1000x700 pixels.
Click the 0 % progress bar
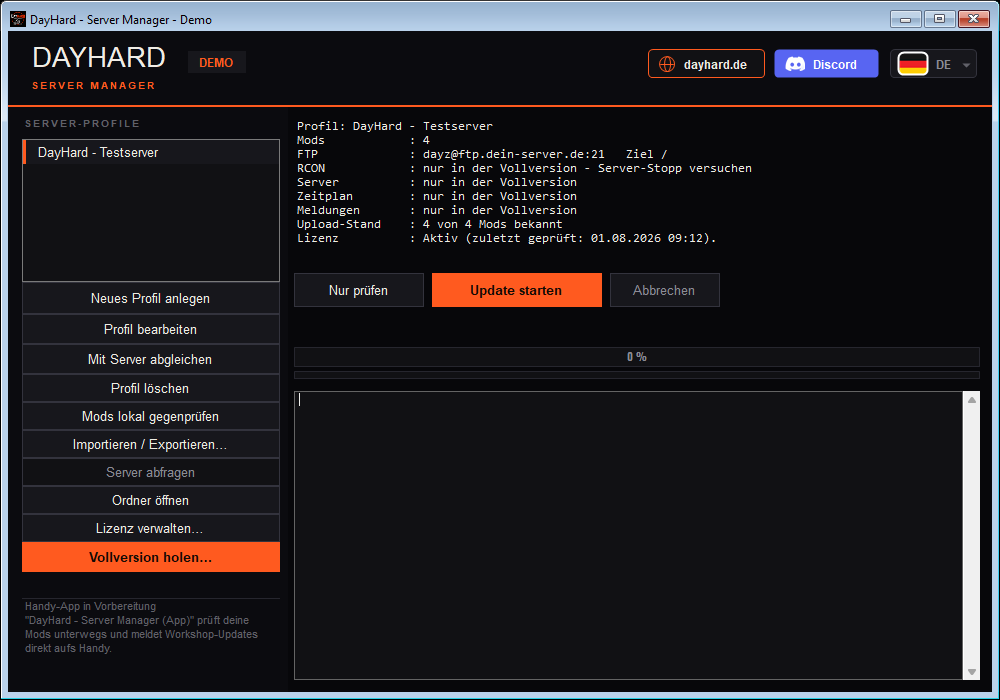tap(636, 357)
